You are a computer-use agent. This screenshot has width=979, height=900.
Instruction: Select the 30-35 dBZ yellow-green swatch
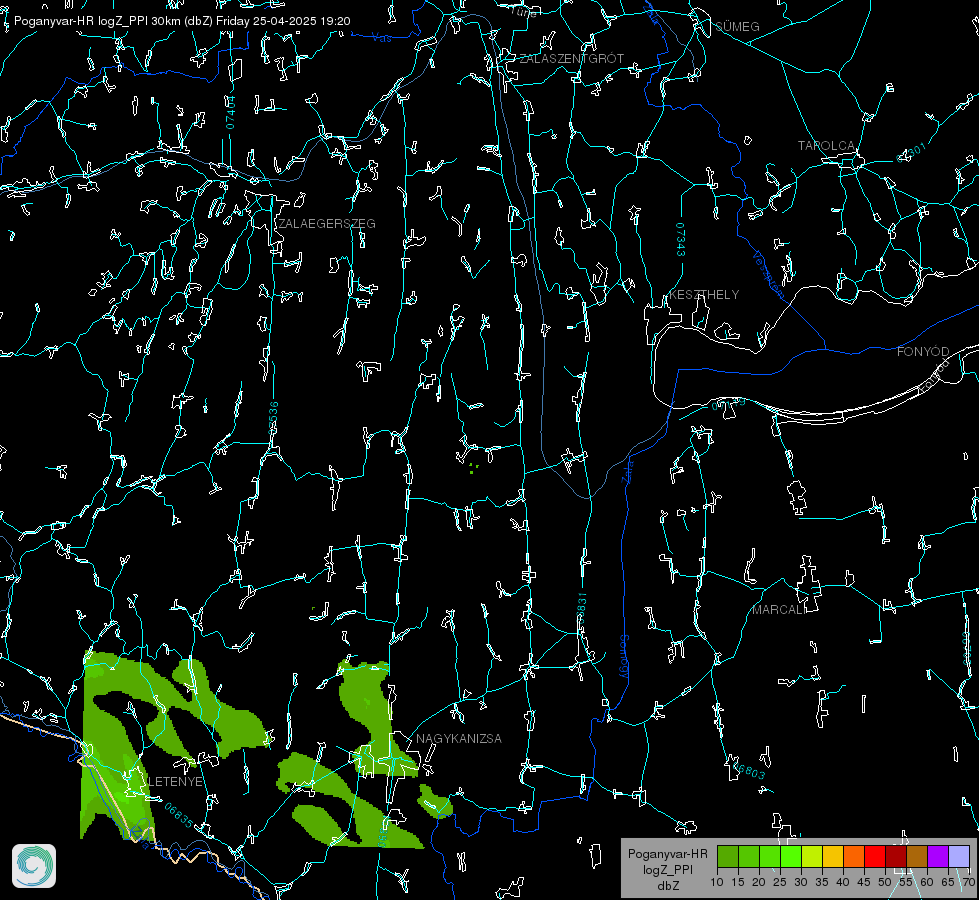click(812, 856)
